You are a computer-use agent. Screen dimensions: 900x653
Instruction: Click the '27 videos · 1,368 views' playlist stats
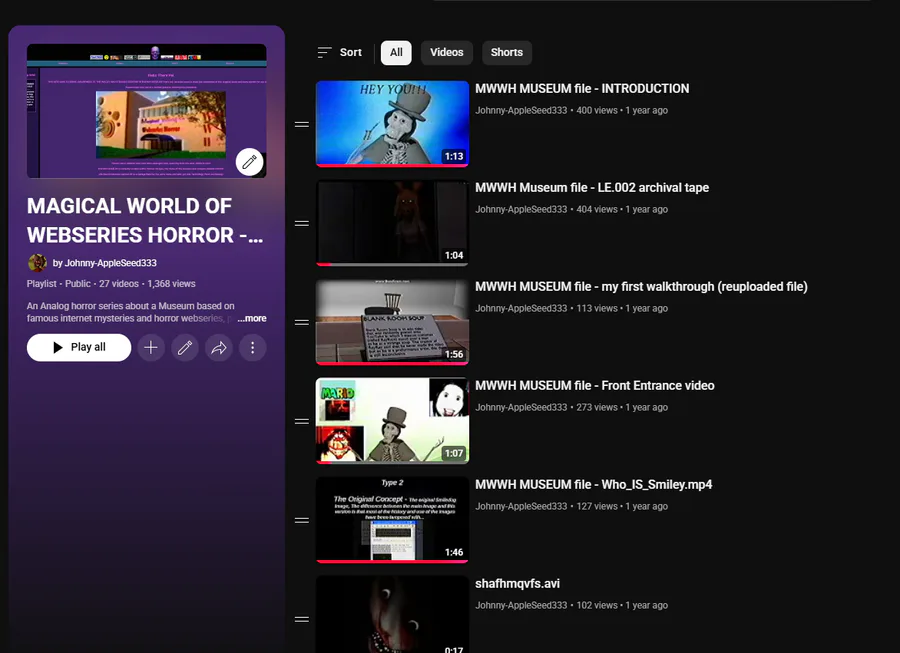(148, 283)
